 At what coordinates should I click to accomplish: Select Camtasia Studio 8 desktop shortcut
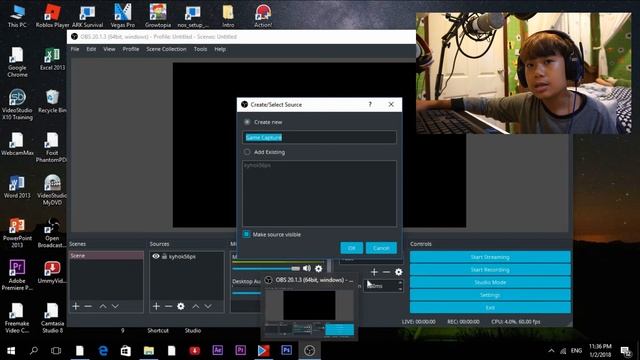52,318
